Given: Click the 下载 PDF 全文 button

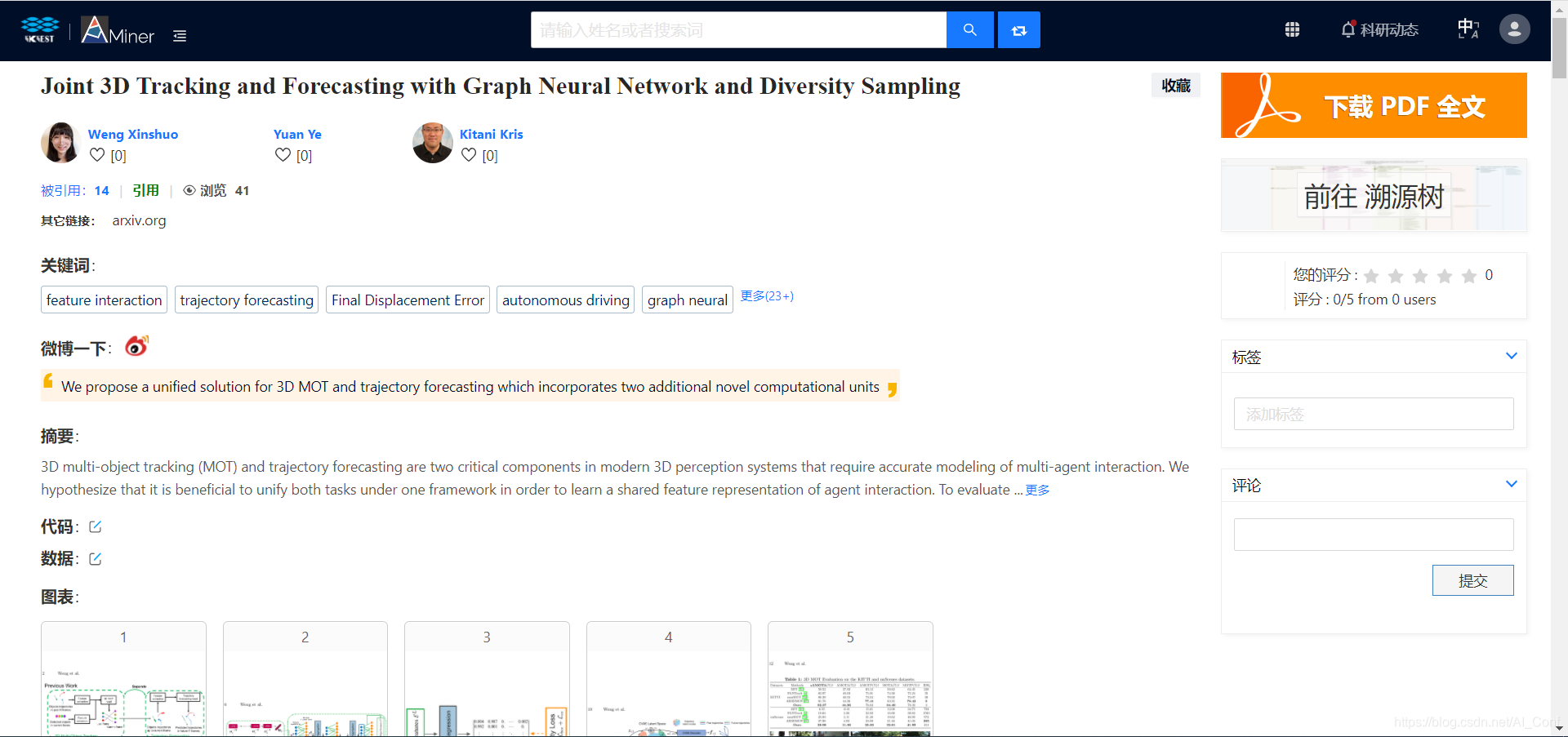Looking at the screenshot, I should (1374, 105).
